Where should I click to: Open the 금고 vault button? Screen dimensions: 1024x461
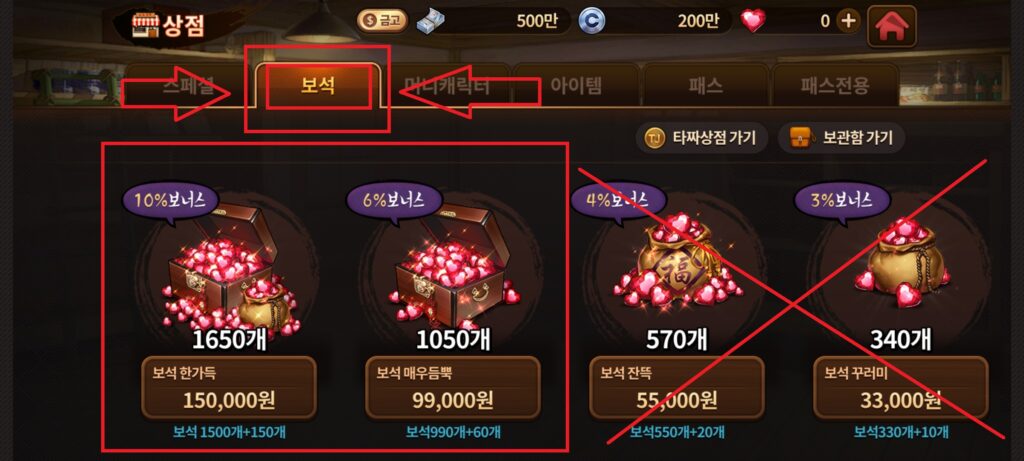pyautogui.click(x=382, y=21)
